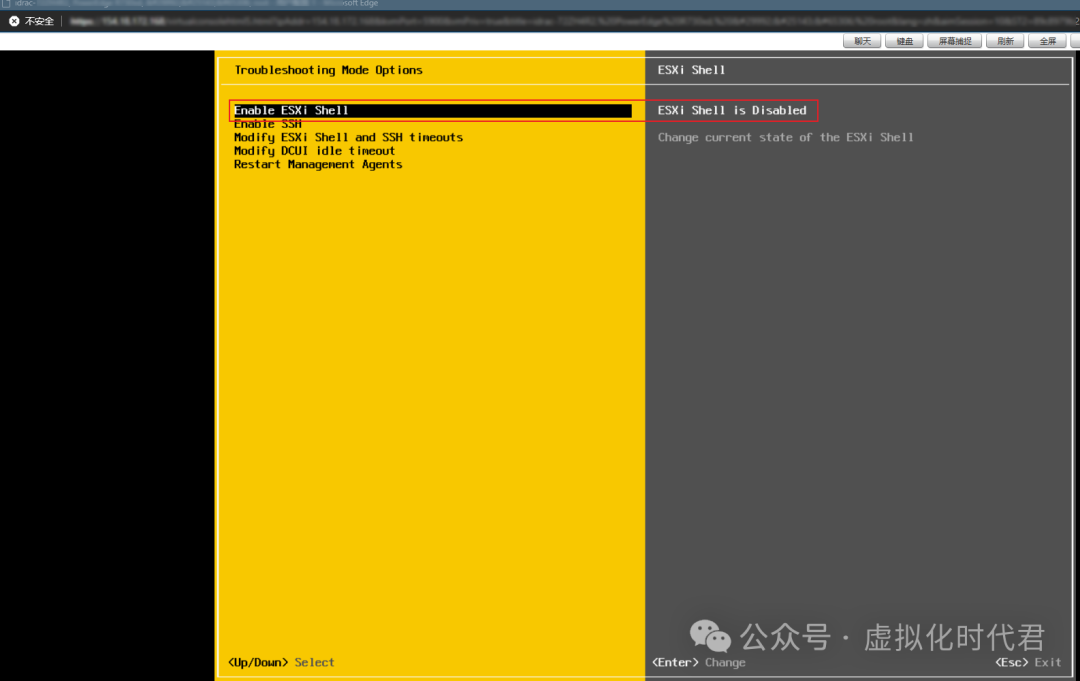Image resolution: width=1080 pixels, height=681 pixels.
Task: Click the 聊天 (chat) button
Action: click(x=862, y=41)
